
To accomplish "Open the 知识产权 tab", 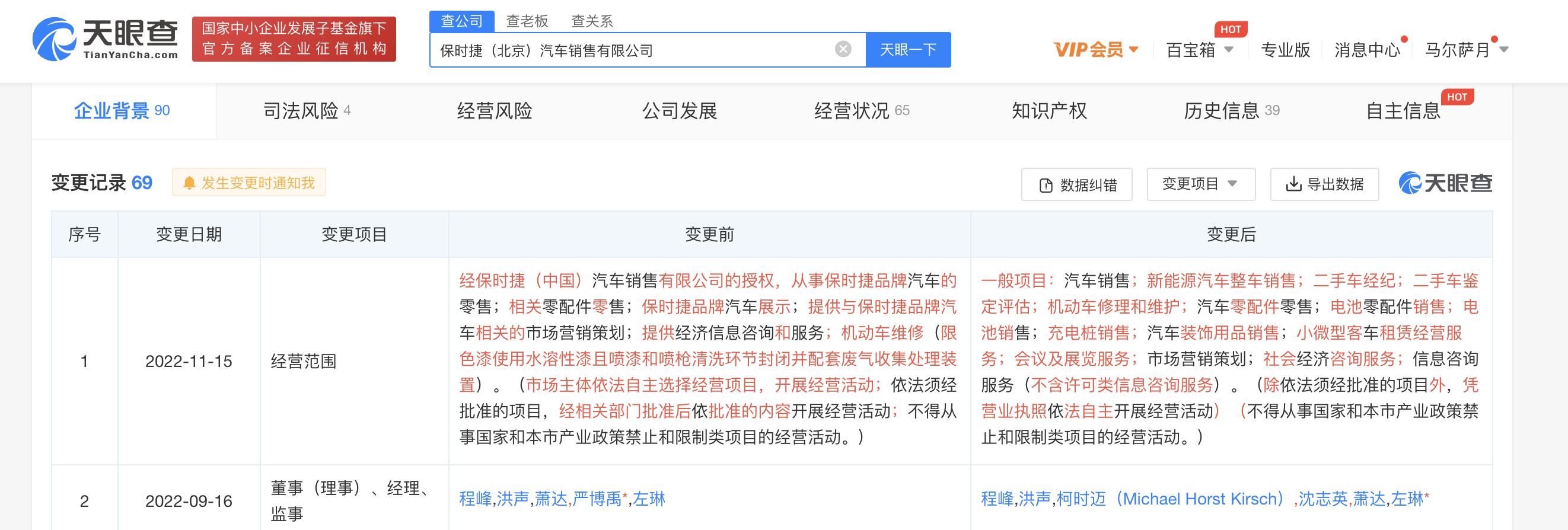I will [1048, 111].
